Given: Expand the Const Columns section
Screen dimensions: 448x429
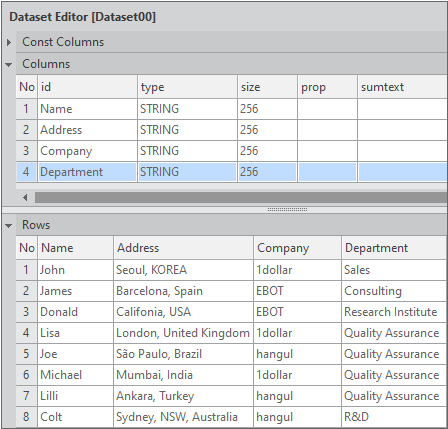Looking at the screenshot, I should [9, 42].
